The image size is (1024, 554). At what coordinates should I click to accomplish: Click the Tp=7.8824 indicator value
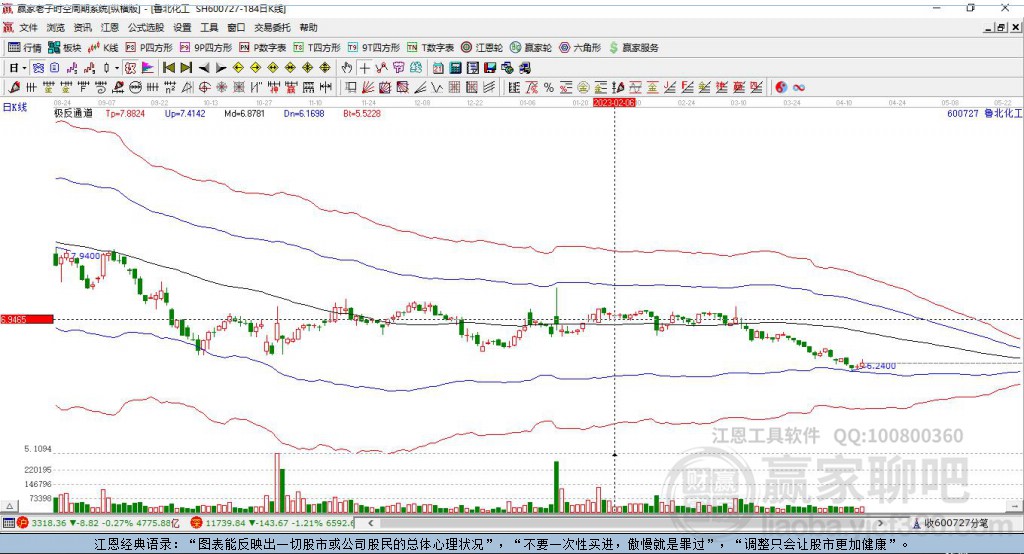tap(125, 113)
